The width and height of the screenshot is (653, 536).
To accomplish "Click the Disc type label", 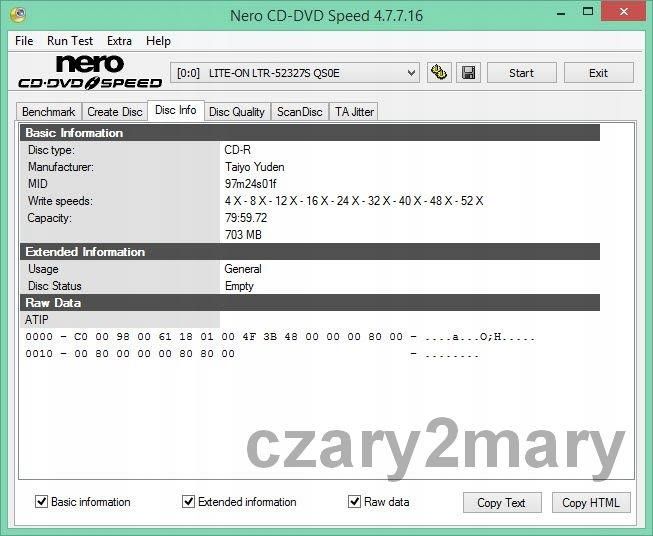I will click(x=51, y=150).
